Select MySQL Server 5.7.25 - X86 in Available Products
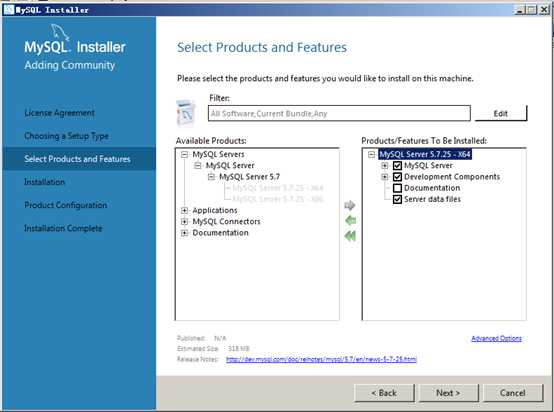The width and height of the screenshot is (554, 412). [278, 199]
